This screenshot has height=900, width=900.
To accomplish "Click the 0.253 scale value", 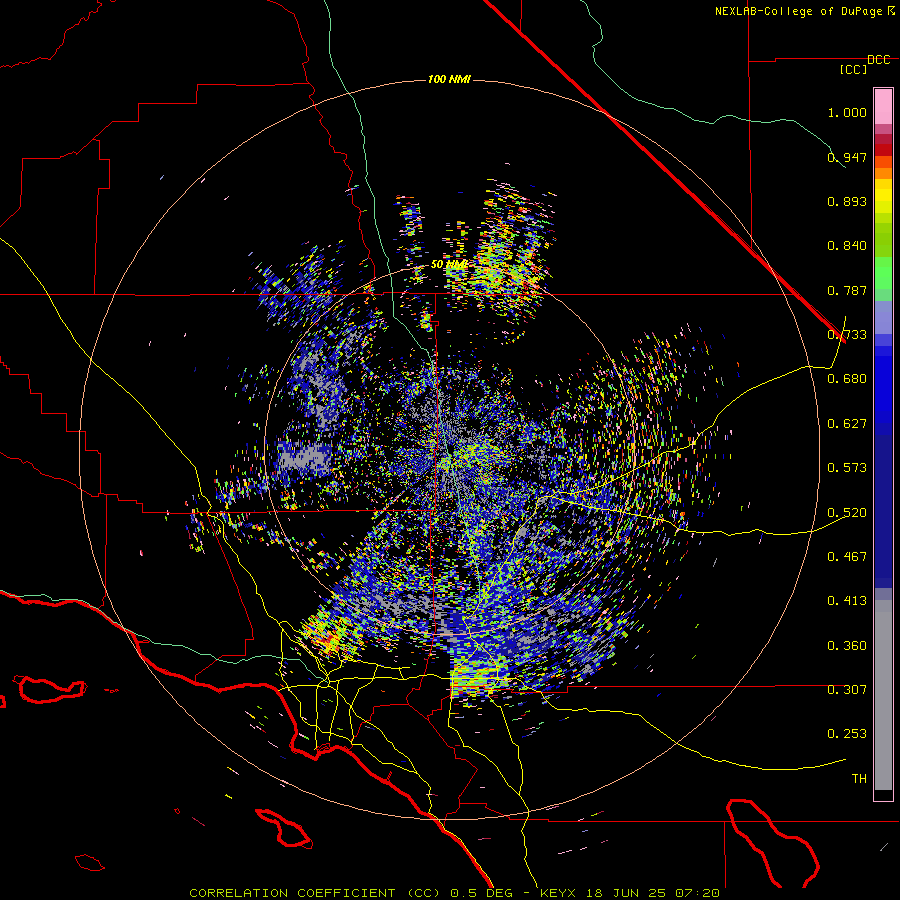I will click(x=847, y=734).
